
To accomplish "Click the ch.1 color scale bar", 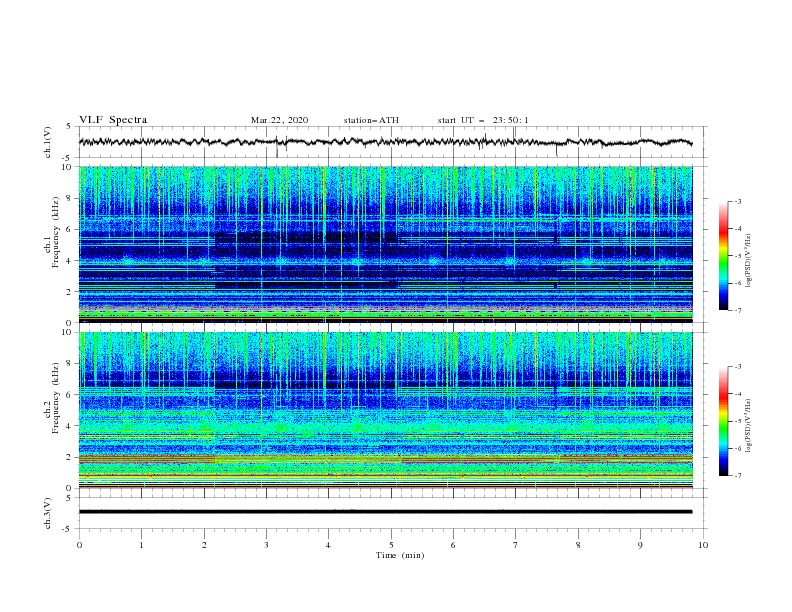I will coord(723,256).
